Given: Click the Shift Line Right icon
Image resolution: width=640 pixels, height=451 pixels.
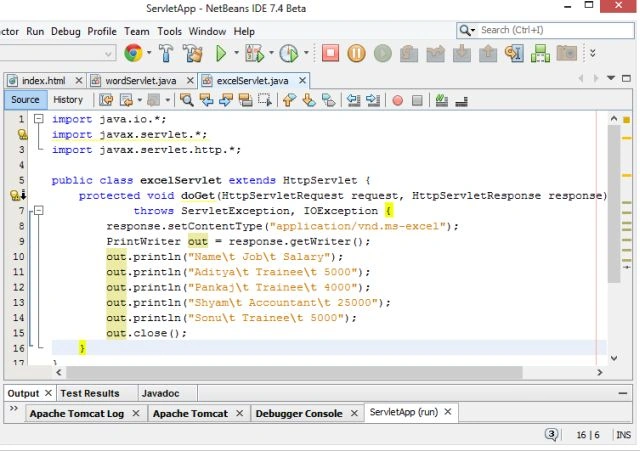Looking at the screenshot, I should (373, 100).
